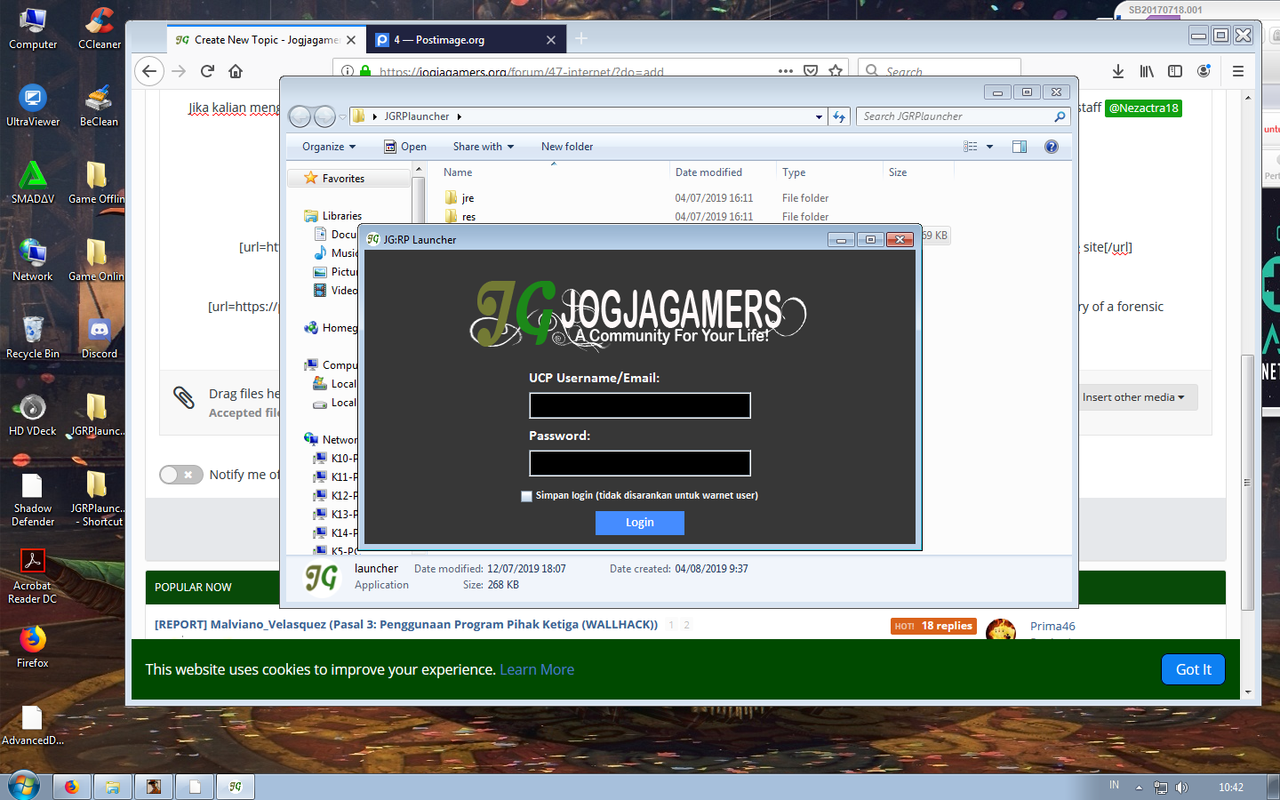The image size is (1280, 800).
Task: Open the Firefox page actions ellipsis menu
Action: pos(785,71)
